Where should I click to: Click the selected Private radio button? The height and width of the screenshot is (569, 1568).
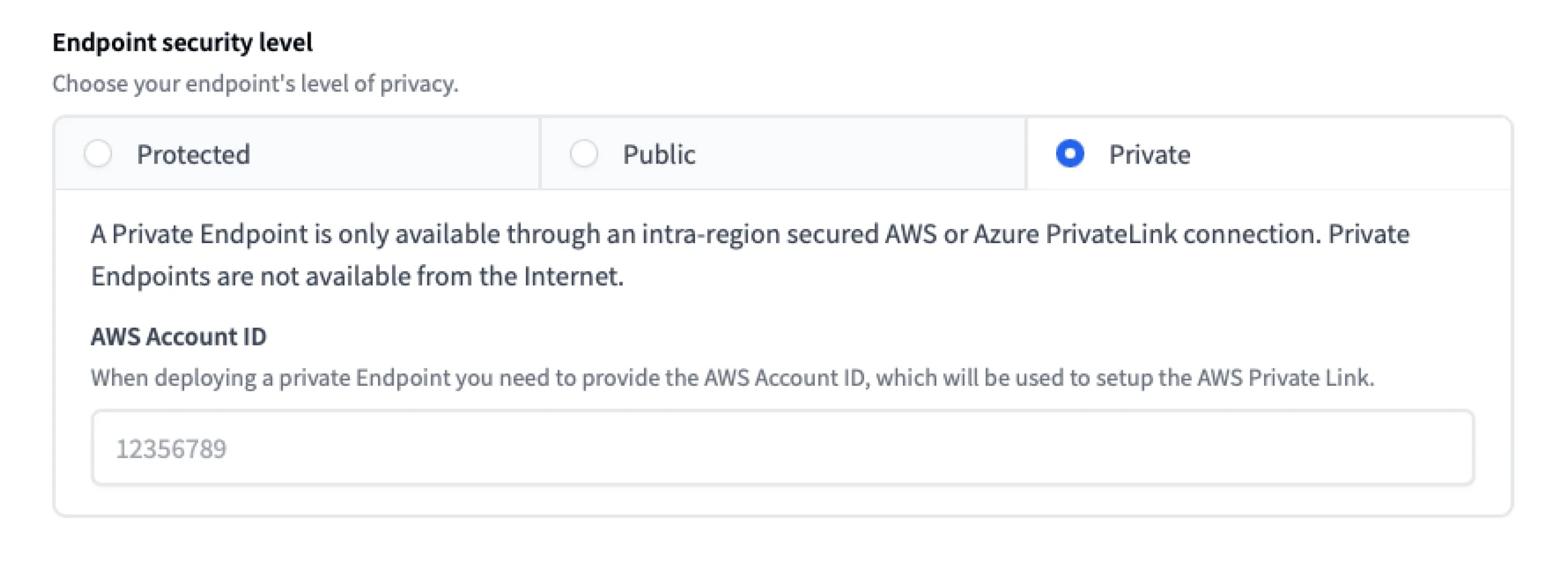click(1070, 153)
